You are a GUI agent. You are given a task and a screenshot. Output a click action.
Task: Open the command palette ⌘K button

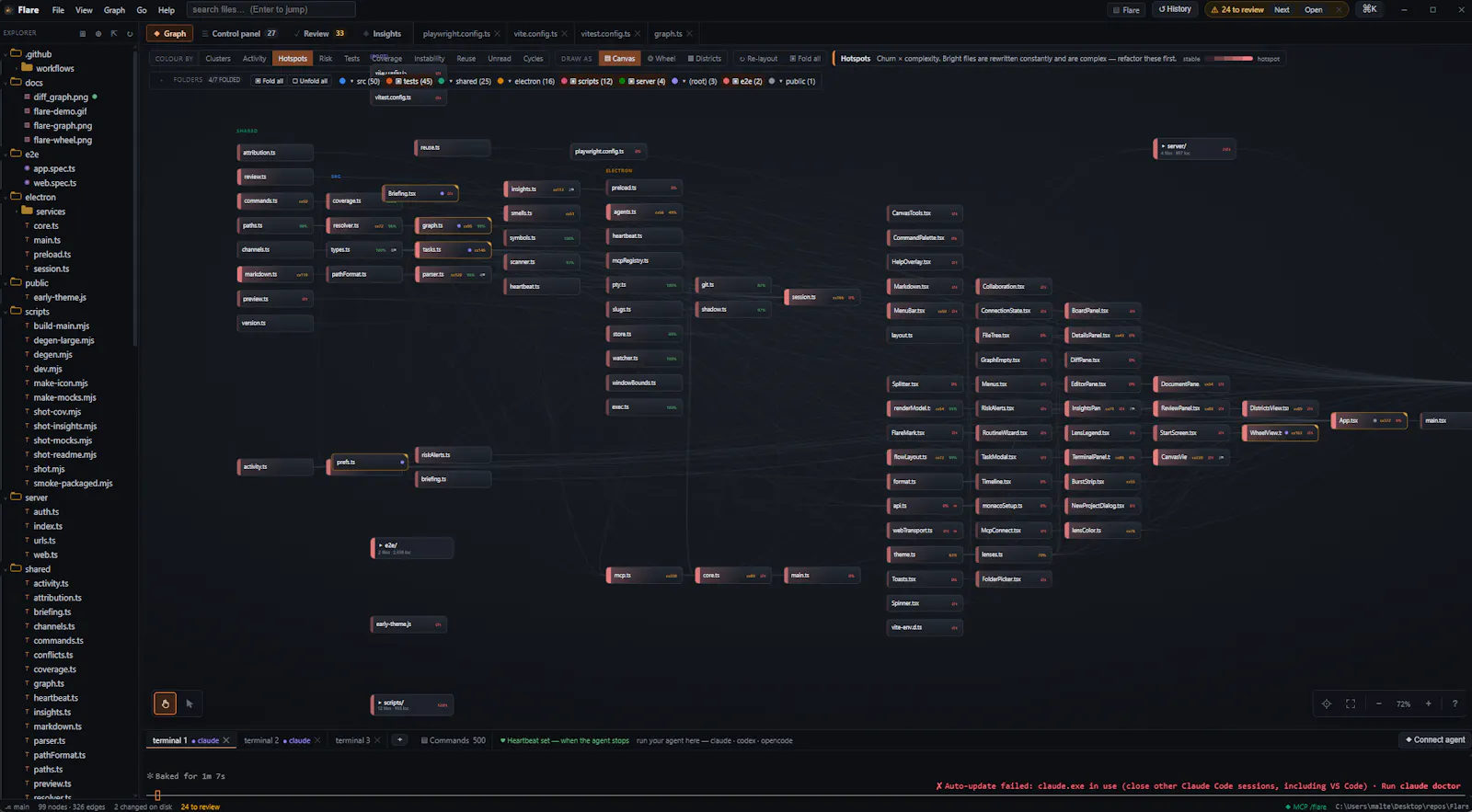(x=1370, y=9)
